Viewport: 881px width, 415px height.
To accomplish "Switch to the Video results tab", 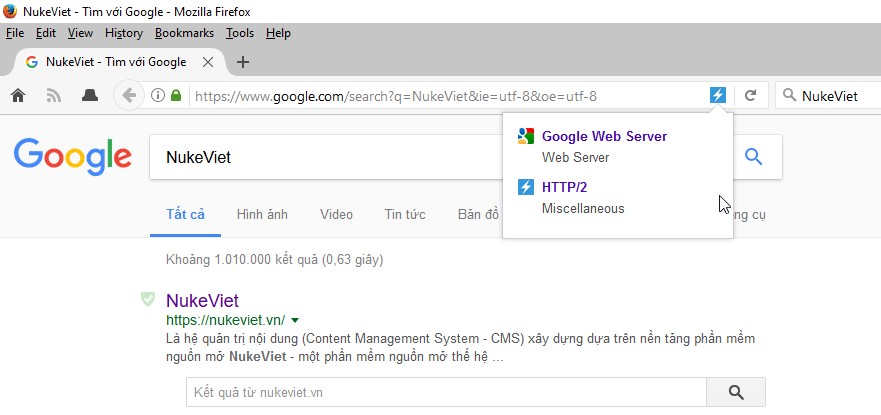I will pyautogui.click(x=336, y=214).
